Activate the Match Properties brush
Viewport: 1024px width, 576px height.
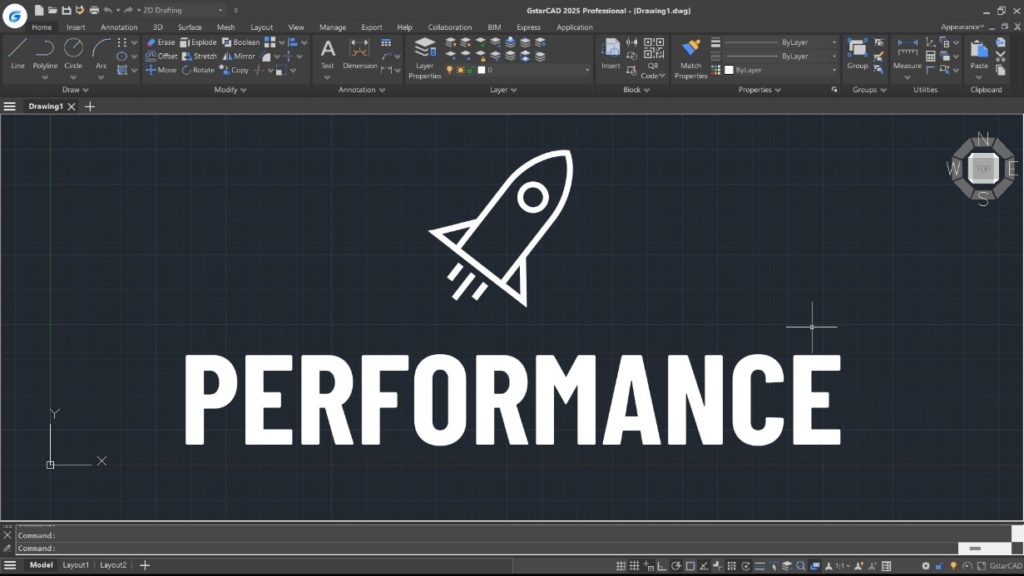point(690,56)
